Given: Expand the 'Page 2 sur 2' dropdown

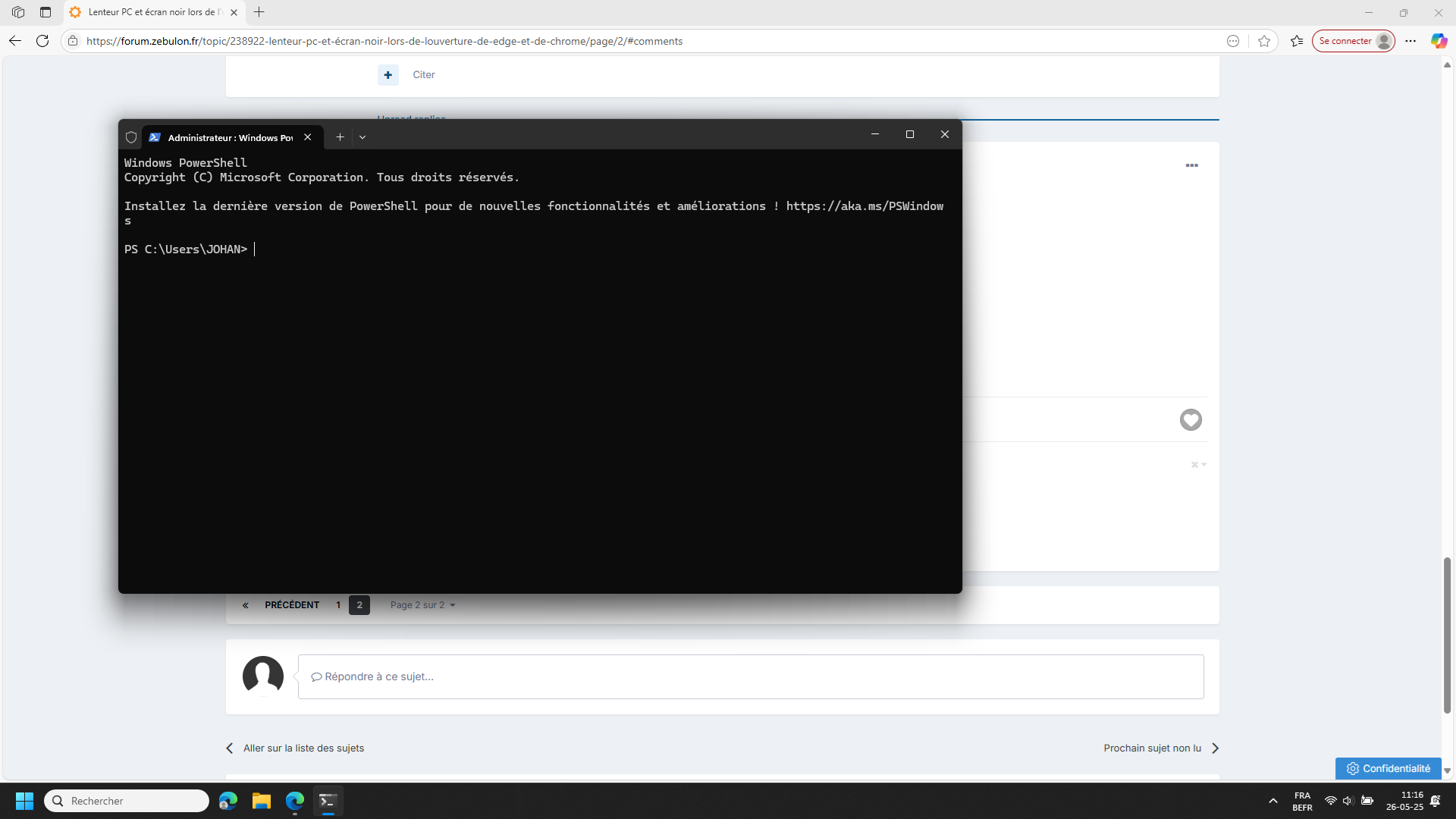Looking at the screenshot, I should point(422,605).
